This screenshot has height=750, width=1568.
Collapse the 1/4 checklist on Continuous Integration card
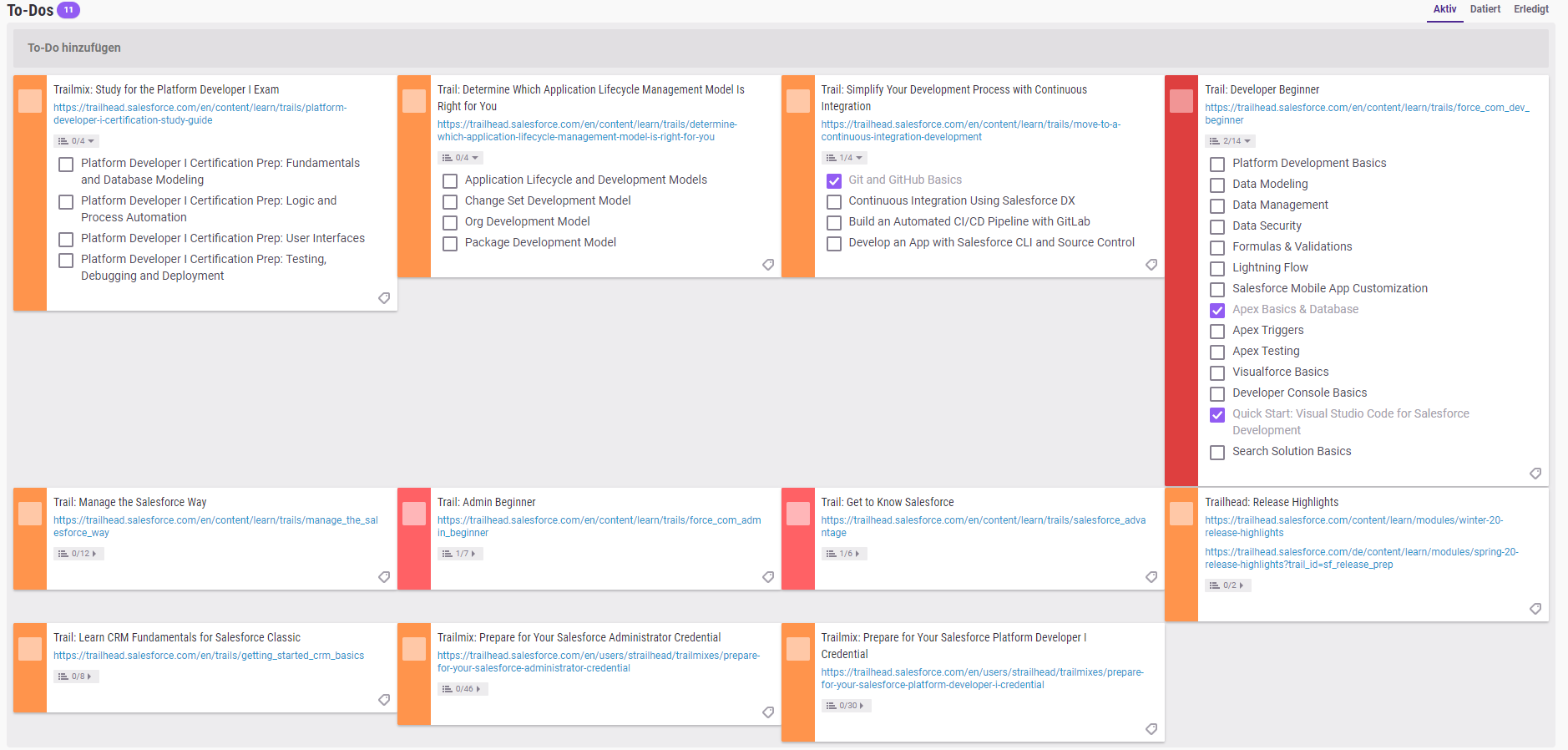click(x=844, y=158)
